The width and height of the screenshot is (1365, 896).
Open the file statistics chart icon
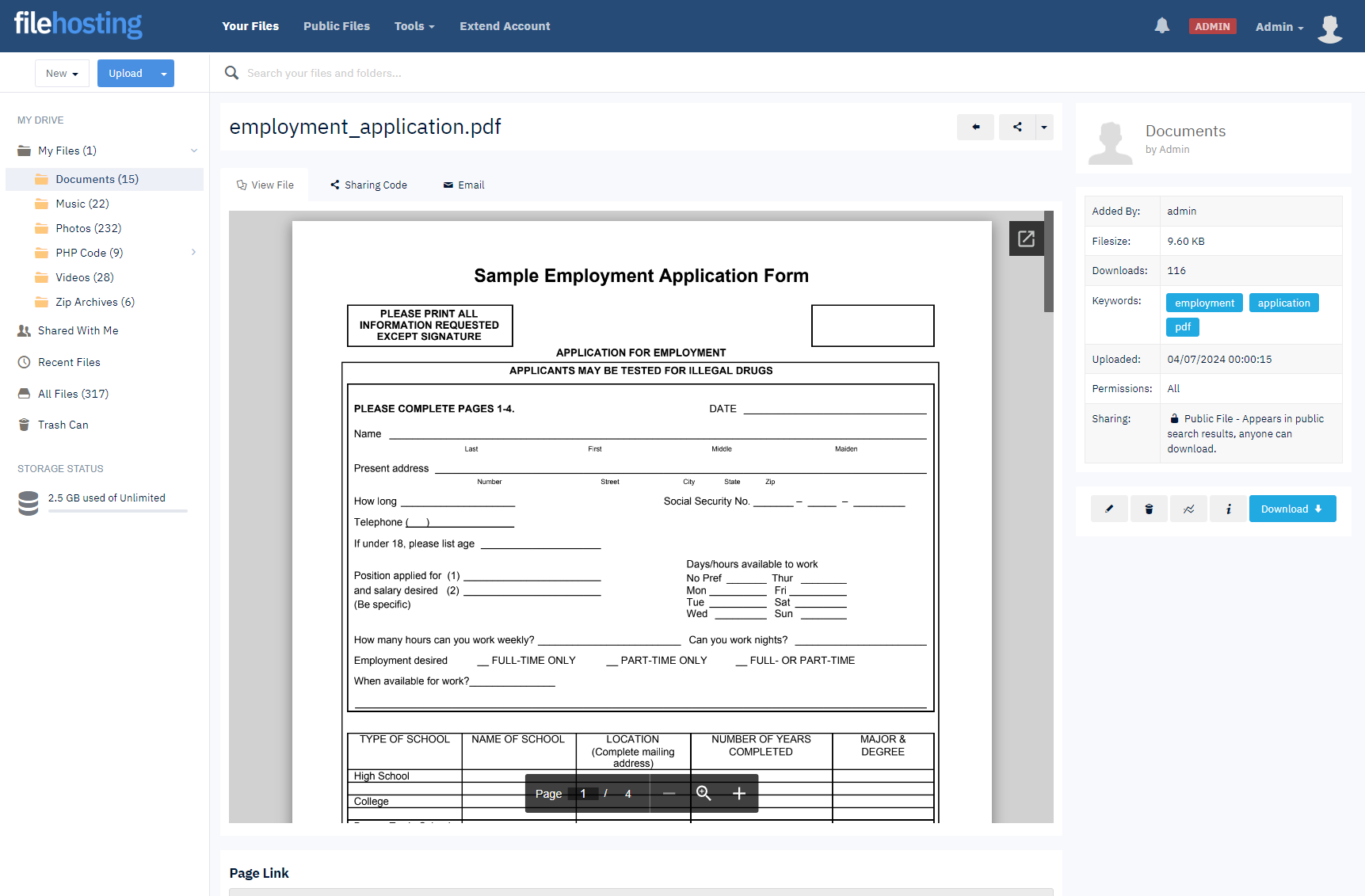coord(1188,509)
